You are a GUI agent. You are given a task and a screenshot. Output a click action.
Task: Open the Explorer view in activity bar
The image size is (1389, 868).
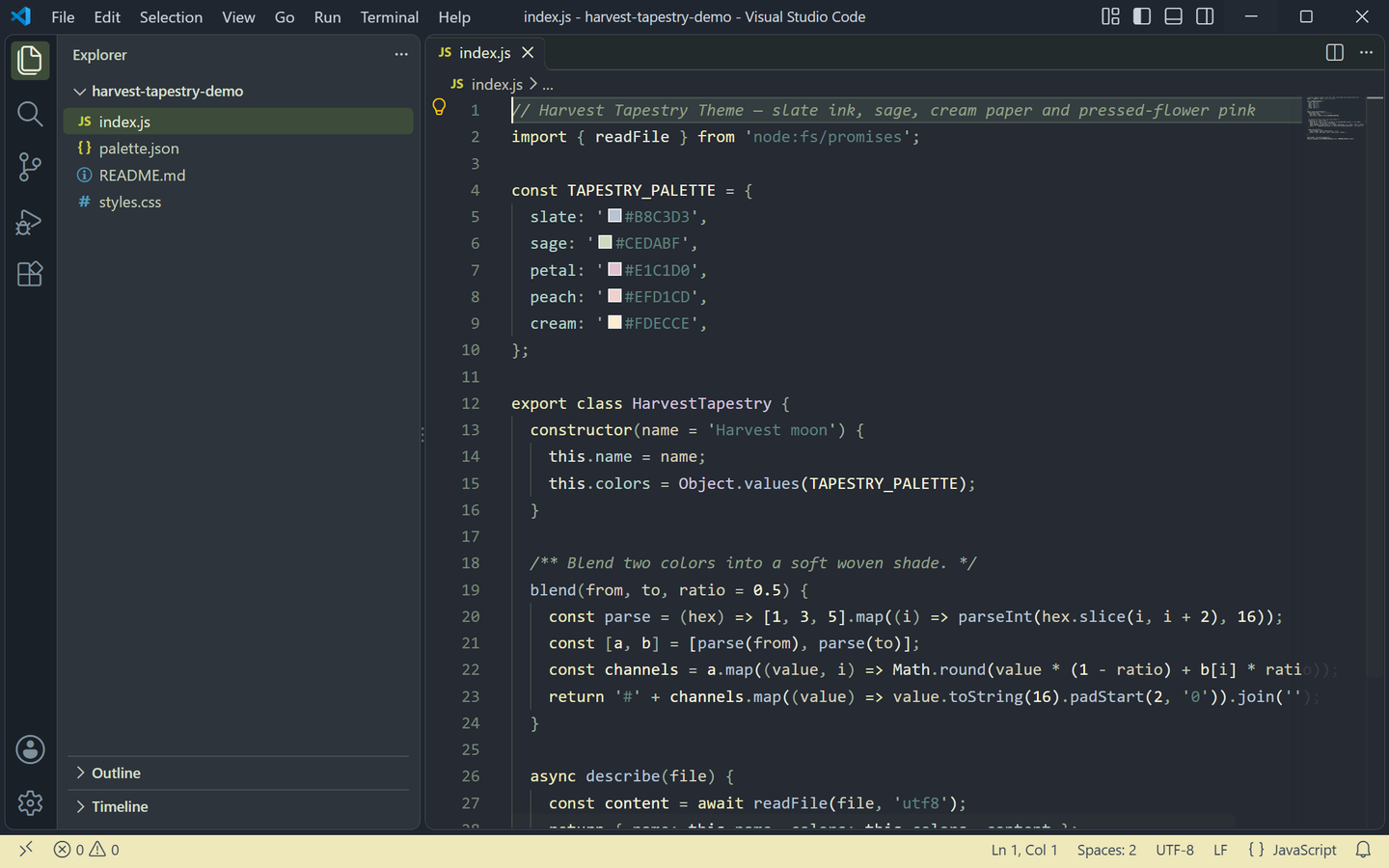[30, 61]
